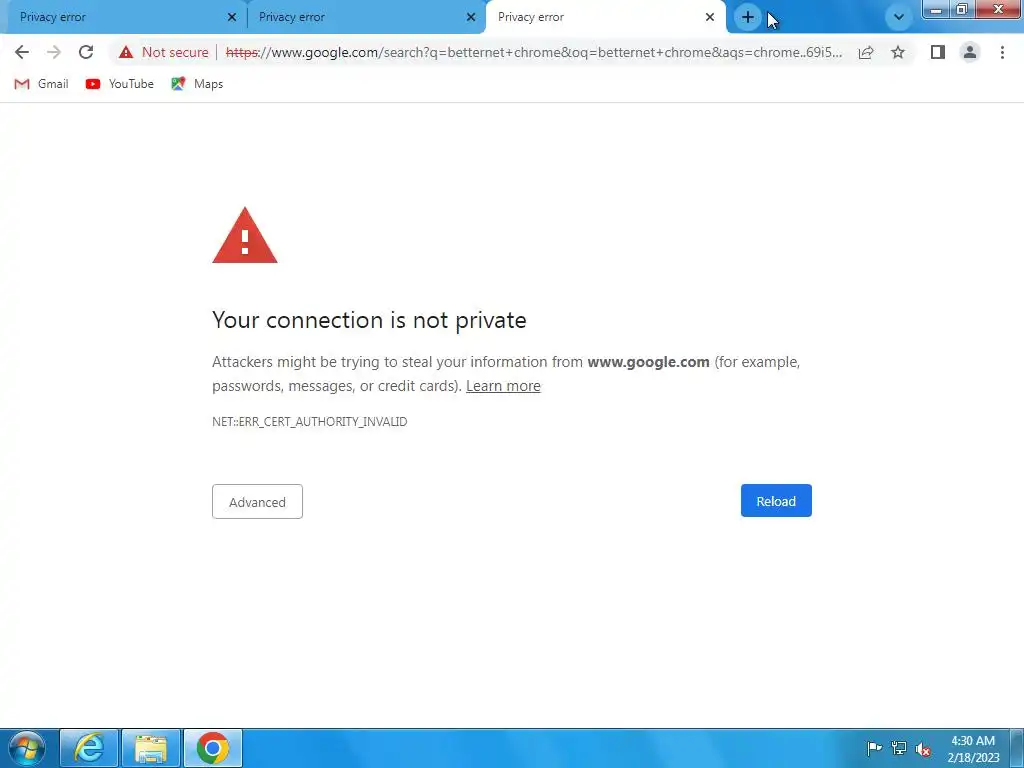This screenshot has width=1024, height=768.
Task: Click the Chrome taskbar icon
Action: point(213,748)
